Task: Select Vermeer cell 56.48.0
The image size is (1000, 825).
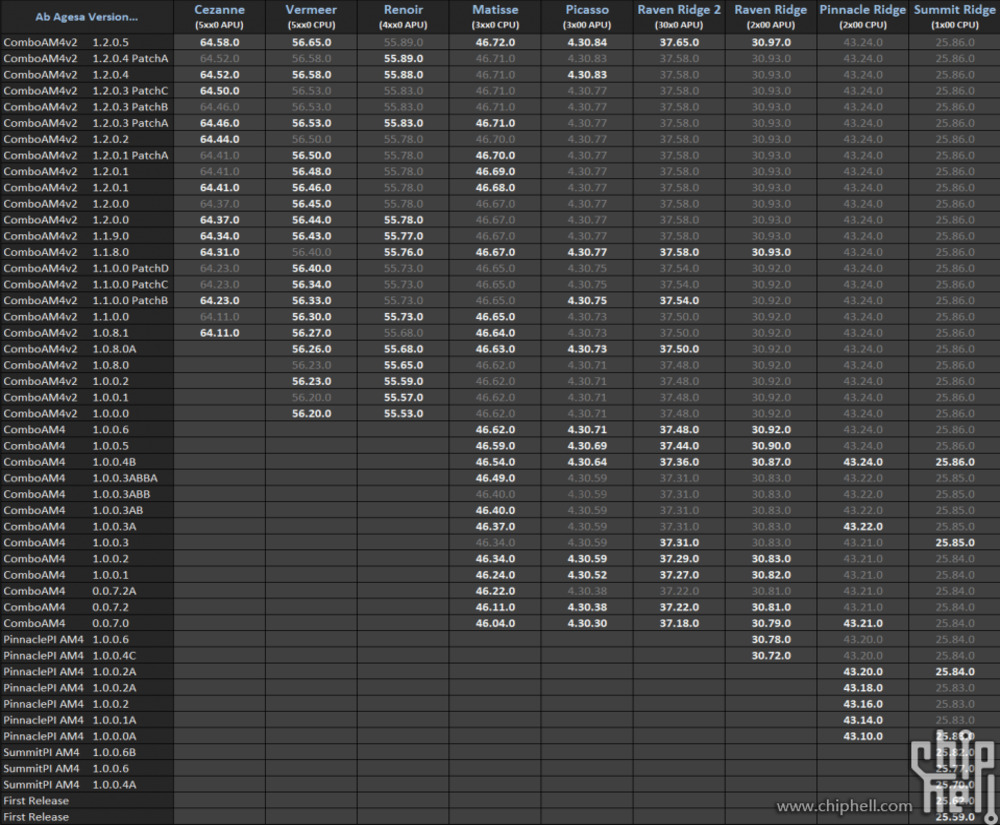Action: 311,172
